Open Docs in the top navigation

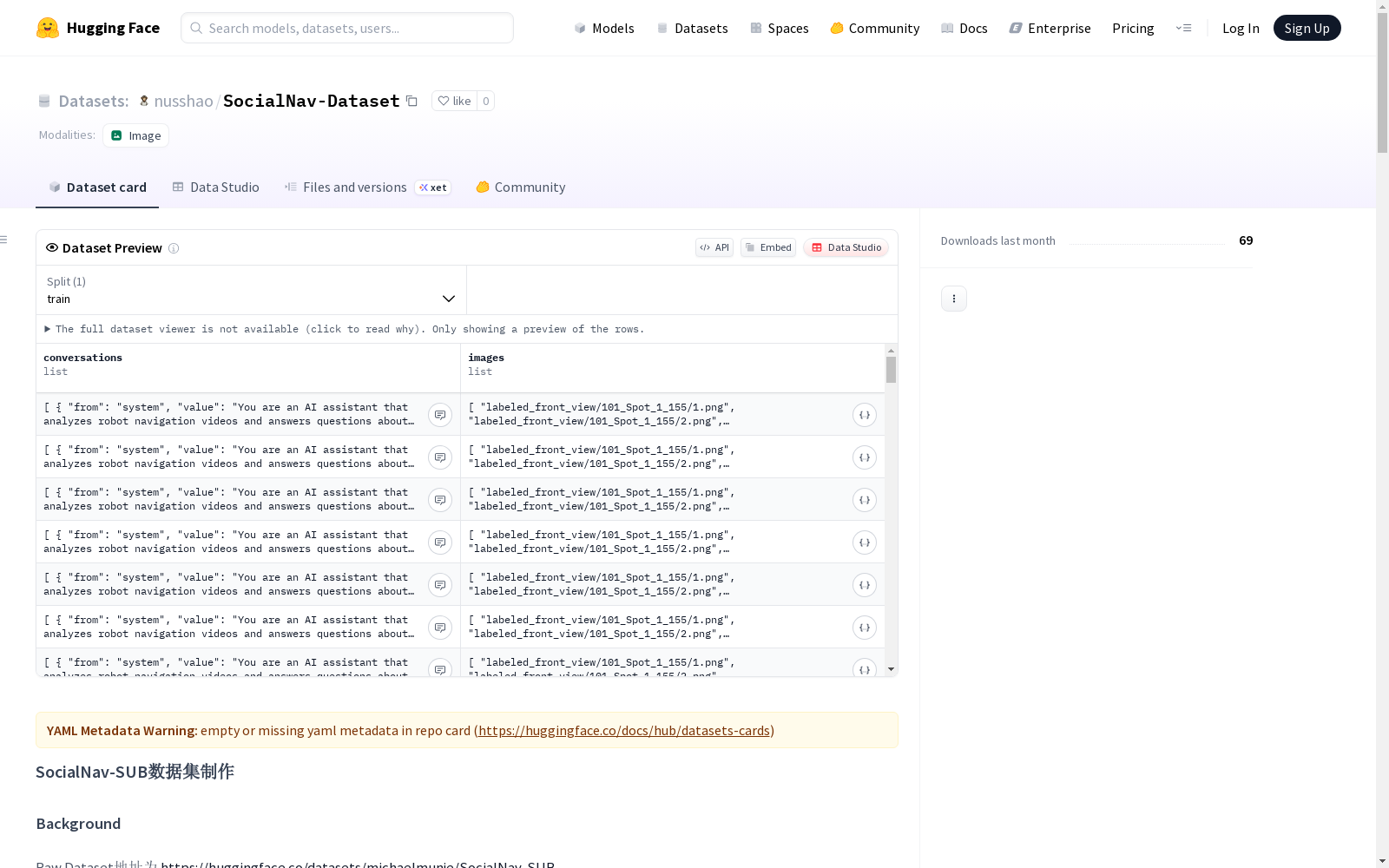[x=964, y=28]
